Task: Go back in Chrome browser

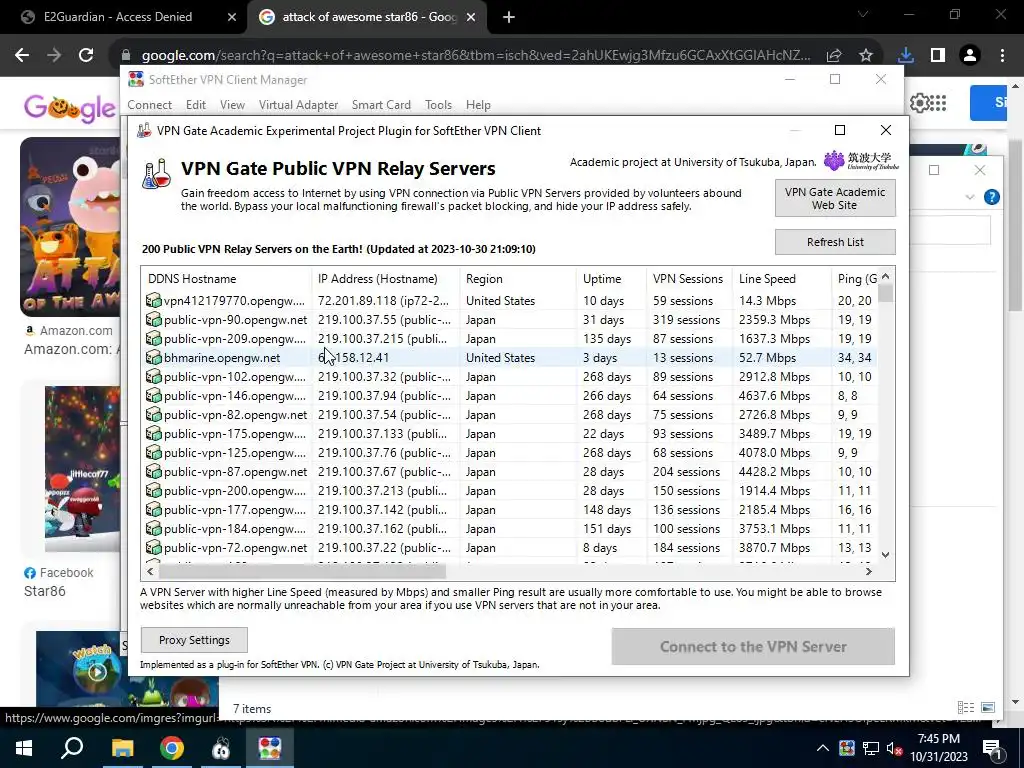Action: 22,55
